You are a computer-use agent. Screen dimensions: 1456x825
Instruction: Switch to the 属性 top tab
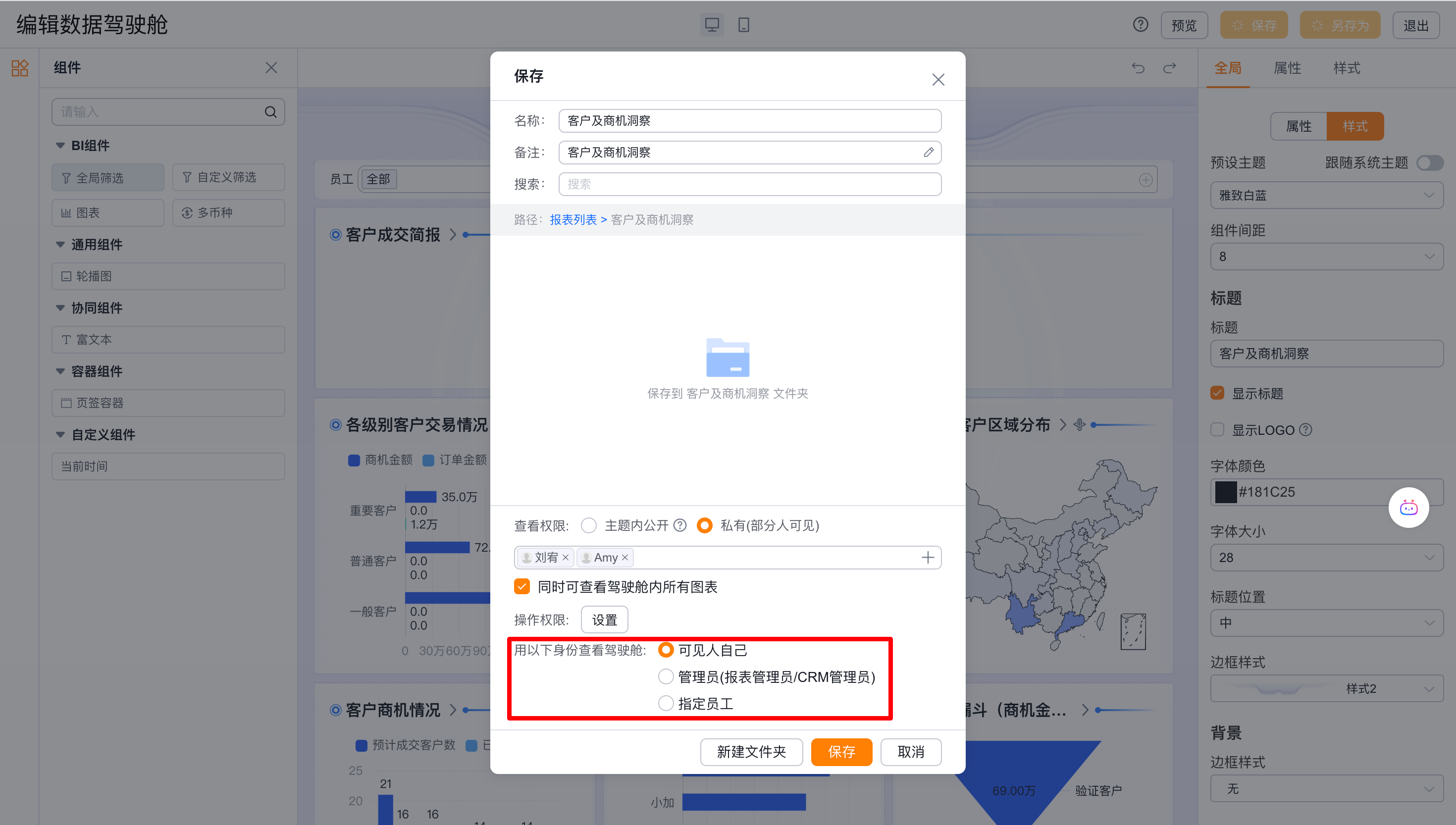pyautogui.click(x=1287, y=68)
